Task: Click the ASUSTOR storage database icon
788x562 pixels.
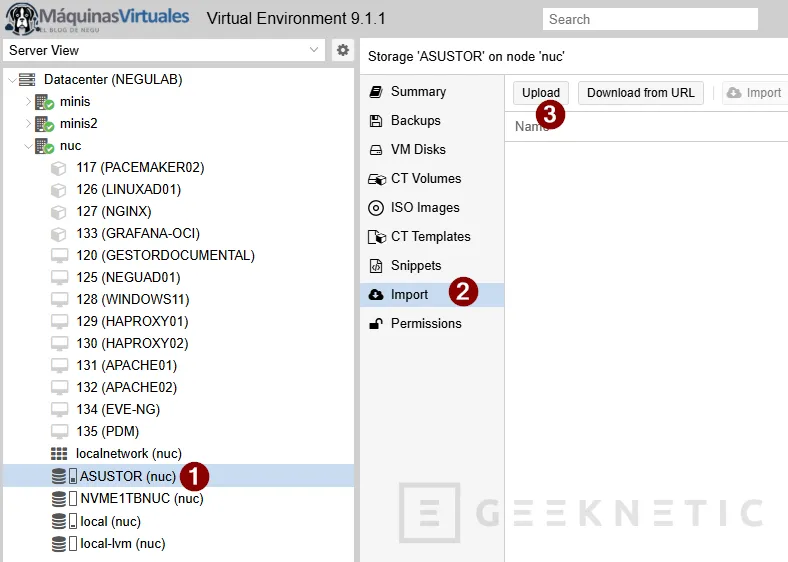Action: pos(59,476)
